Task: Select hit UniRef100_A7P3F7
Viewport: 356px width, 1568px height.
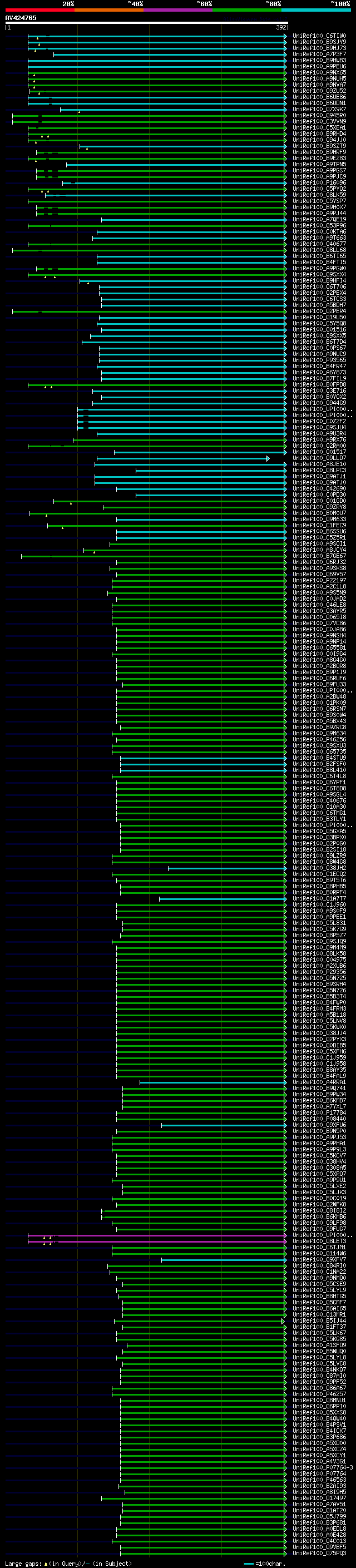Action: [319, 54]
